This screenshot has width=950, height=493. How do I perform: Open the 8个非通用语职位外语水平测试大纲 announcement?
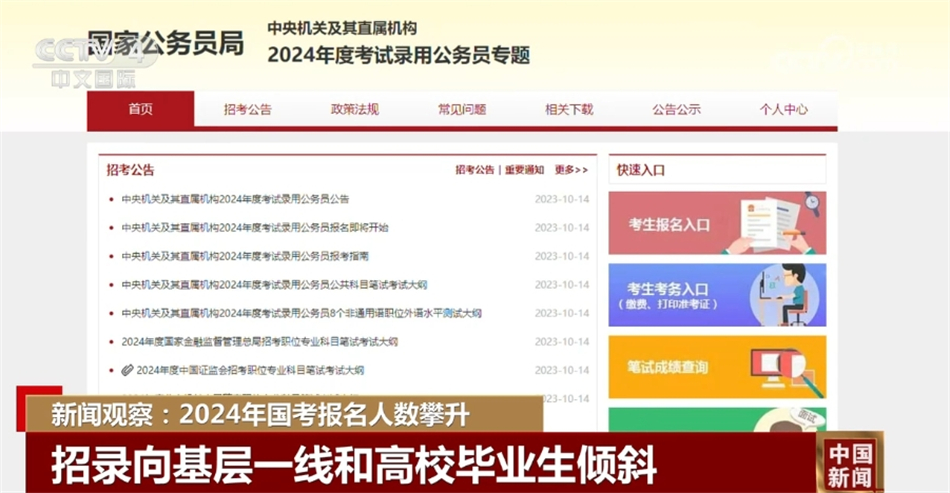point(301,313)
